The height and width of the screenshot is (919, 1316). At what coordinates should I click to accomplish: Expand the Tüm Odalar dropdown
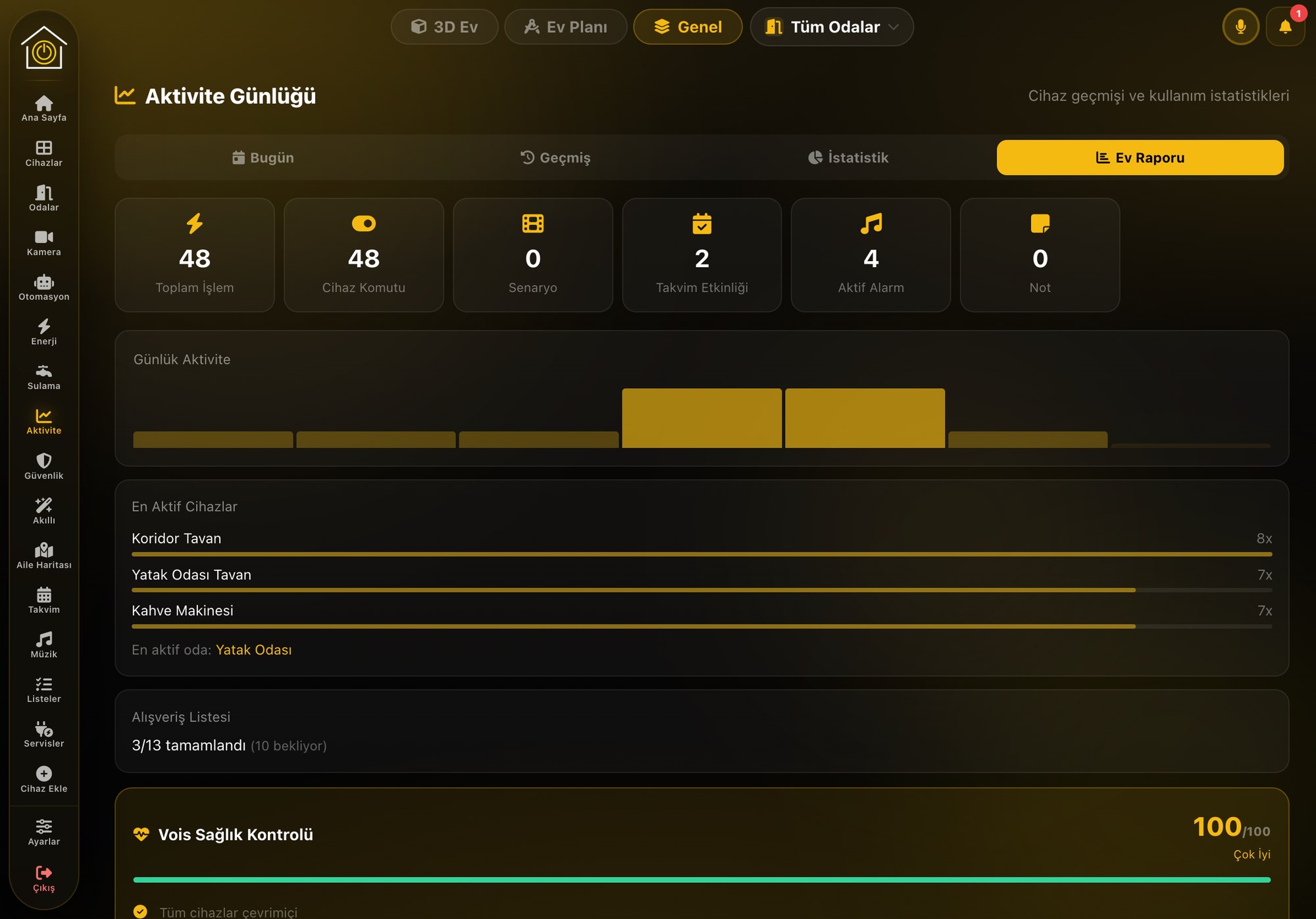coord(832,27)
